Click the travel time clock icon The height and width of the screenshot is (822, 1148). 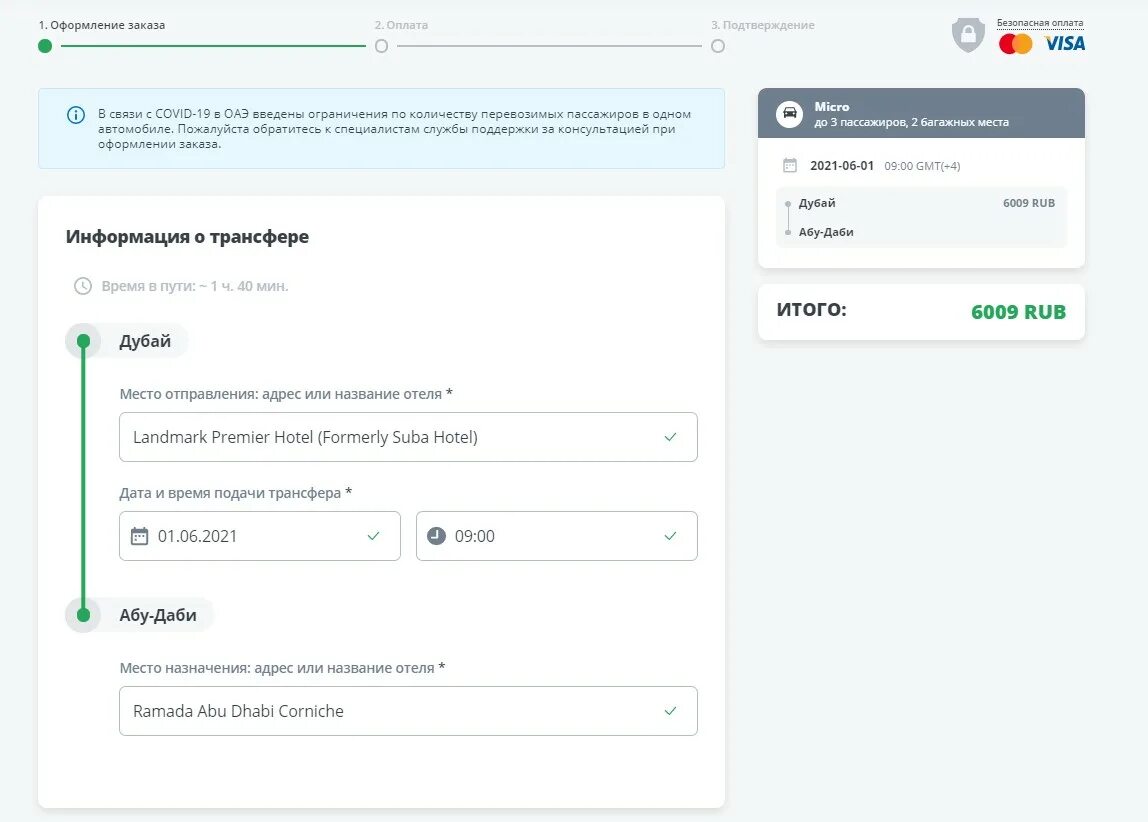coord(83,286)
